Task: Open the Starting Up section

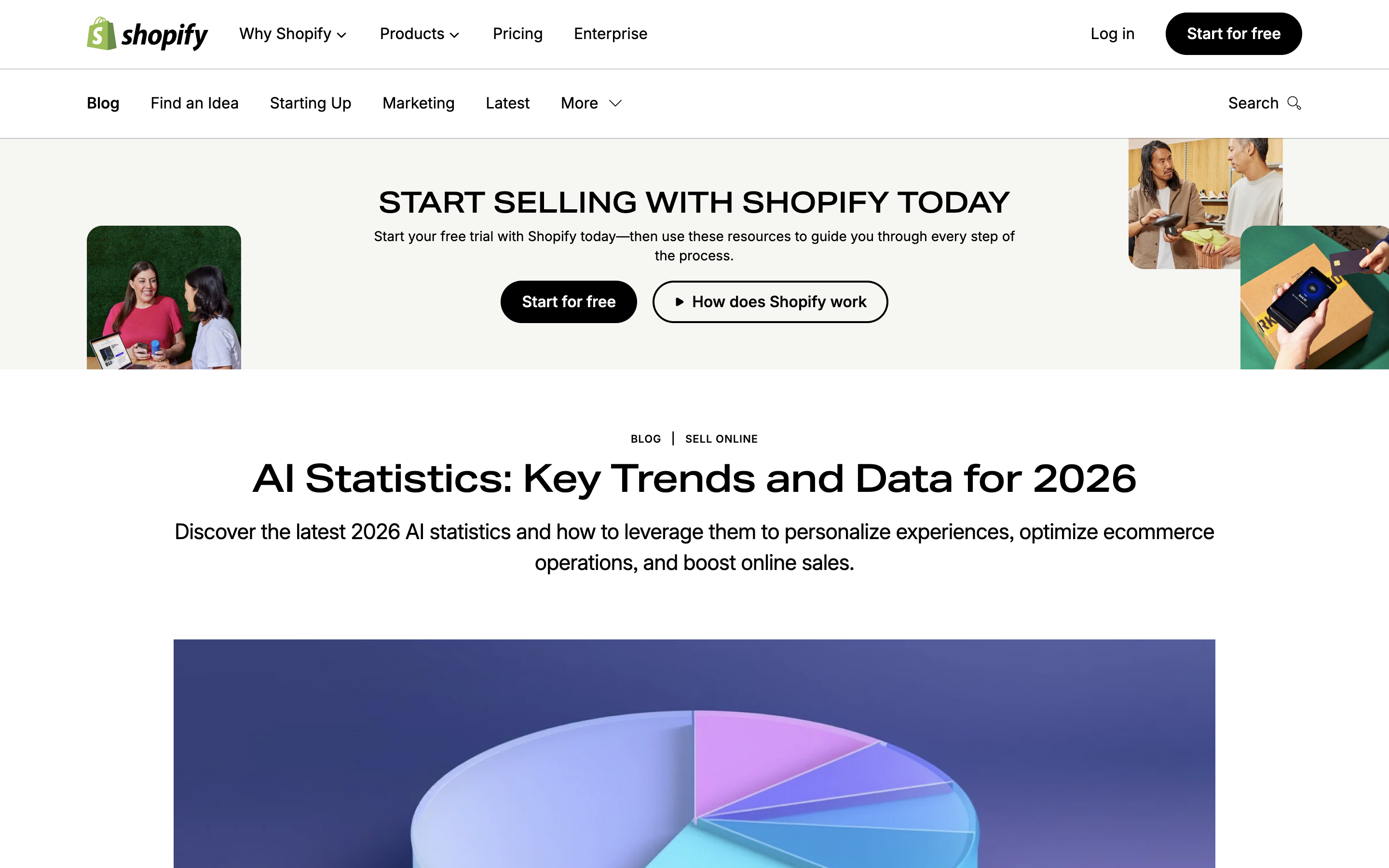Action: (x=311, y=103)
